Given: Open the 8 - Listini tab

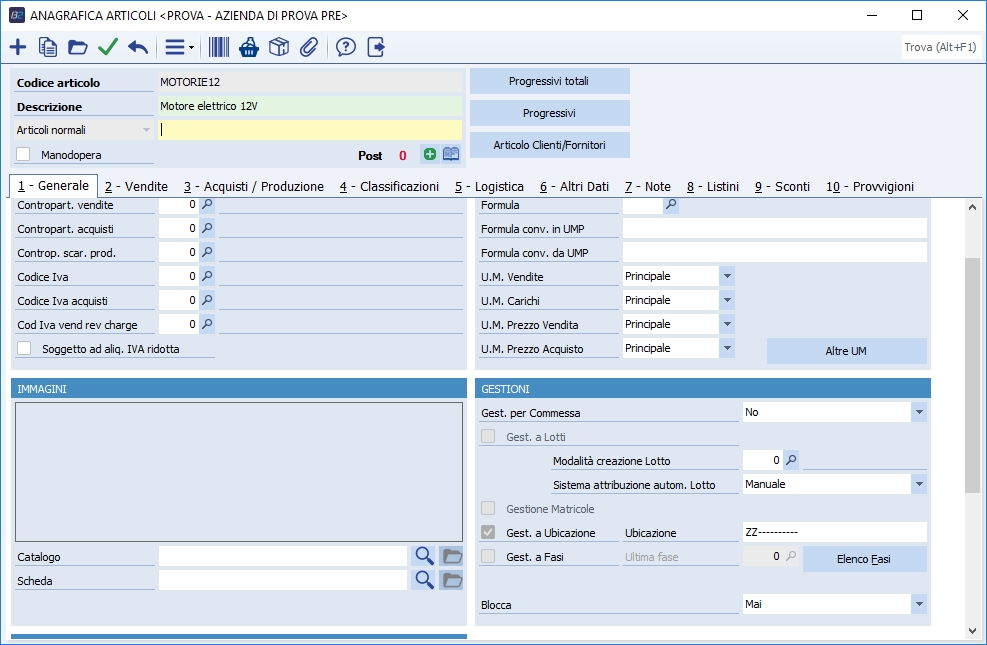Looking at the screenshot, I should coord(715,186).
